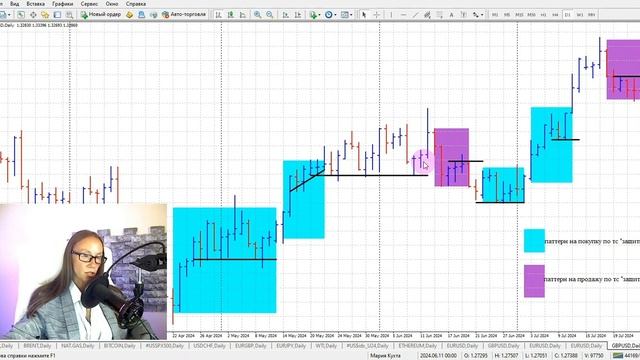Viewport: 640px width, 360px height.
Task: Click the blue icon right of MetaEditor
Action: 142,15
